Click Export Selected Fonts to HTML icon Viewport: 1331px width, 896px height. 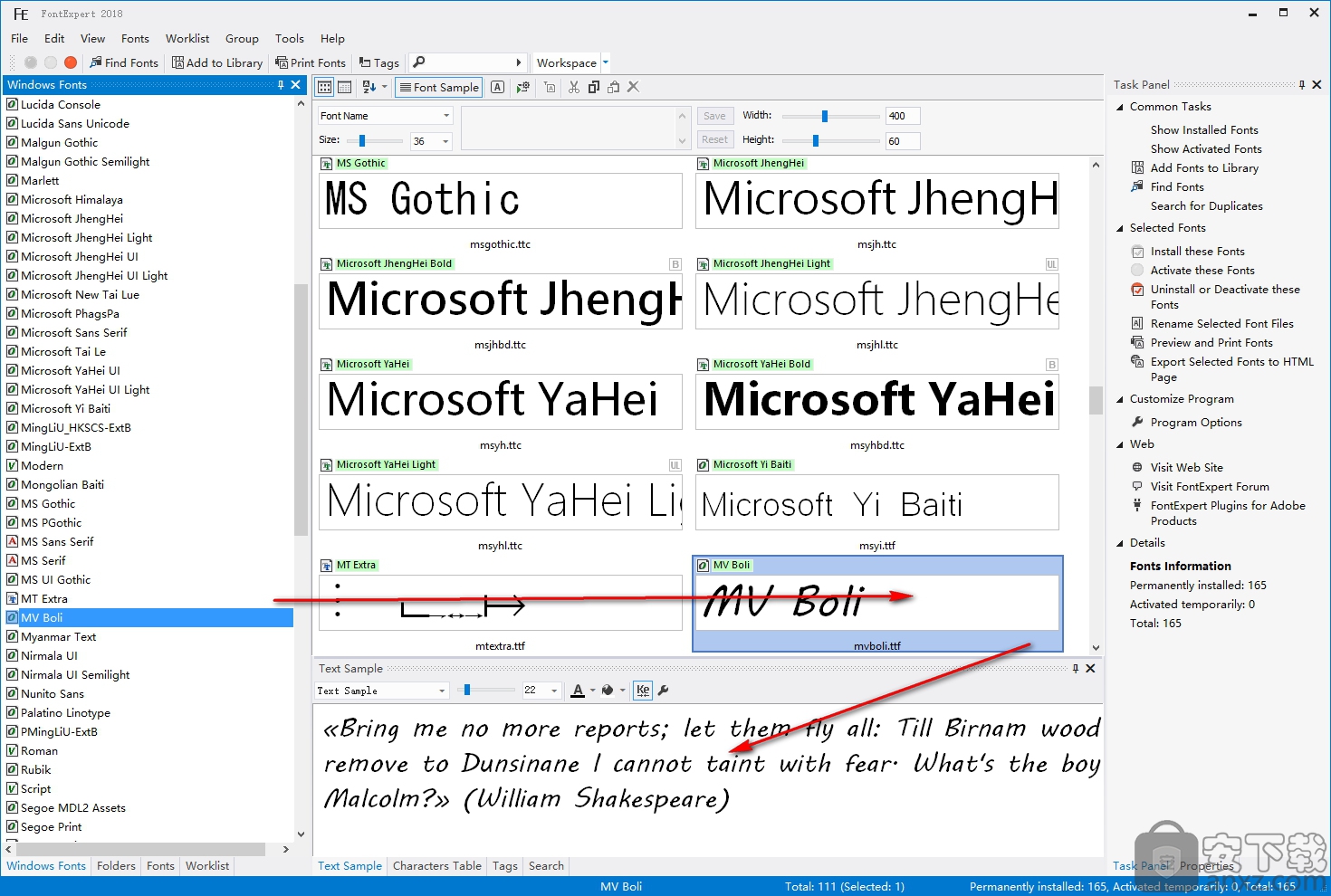[1137, 362]
